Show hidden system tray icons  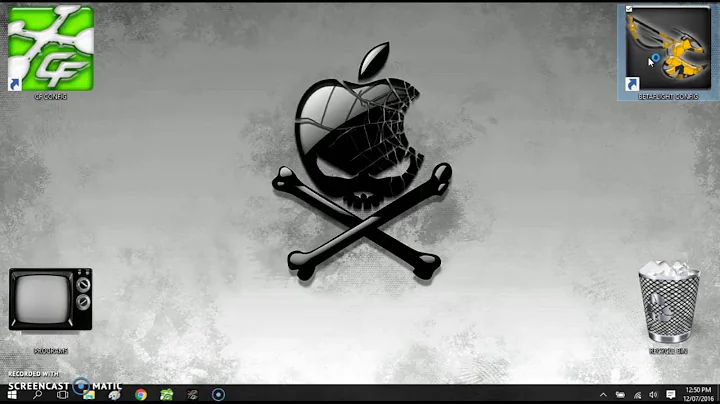tap(603, 395)
